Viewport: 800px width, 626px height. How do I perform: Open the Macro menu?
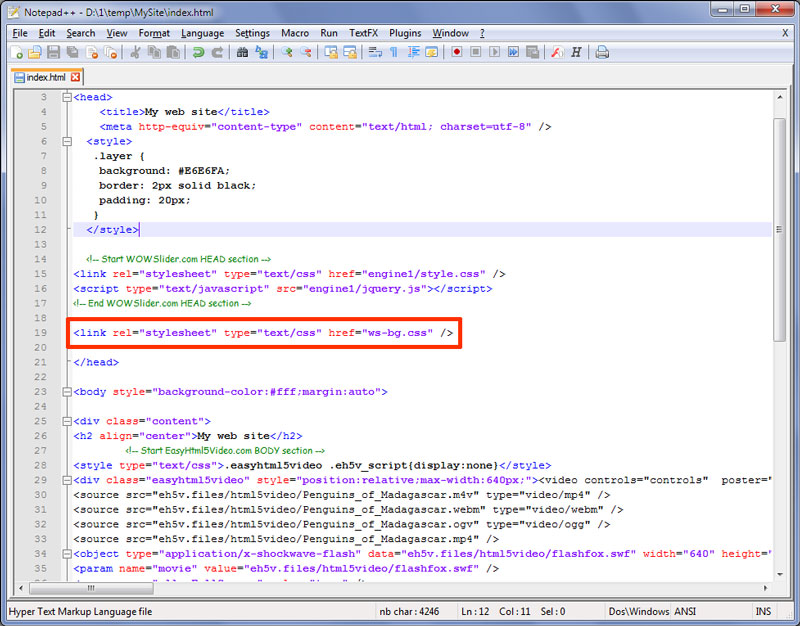(295, 33)
